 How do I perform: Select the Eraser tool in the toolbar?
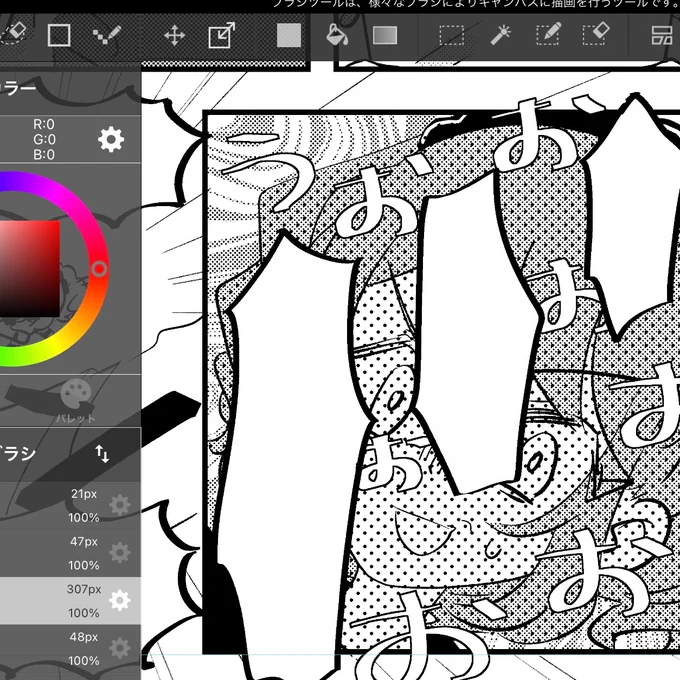[12, 34]
